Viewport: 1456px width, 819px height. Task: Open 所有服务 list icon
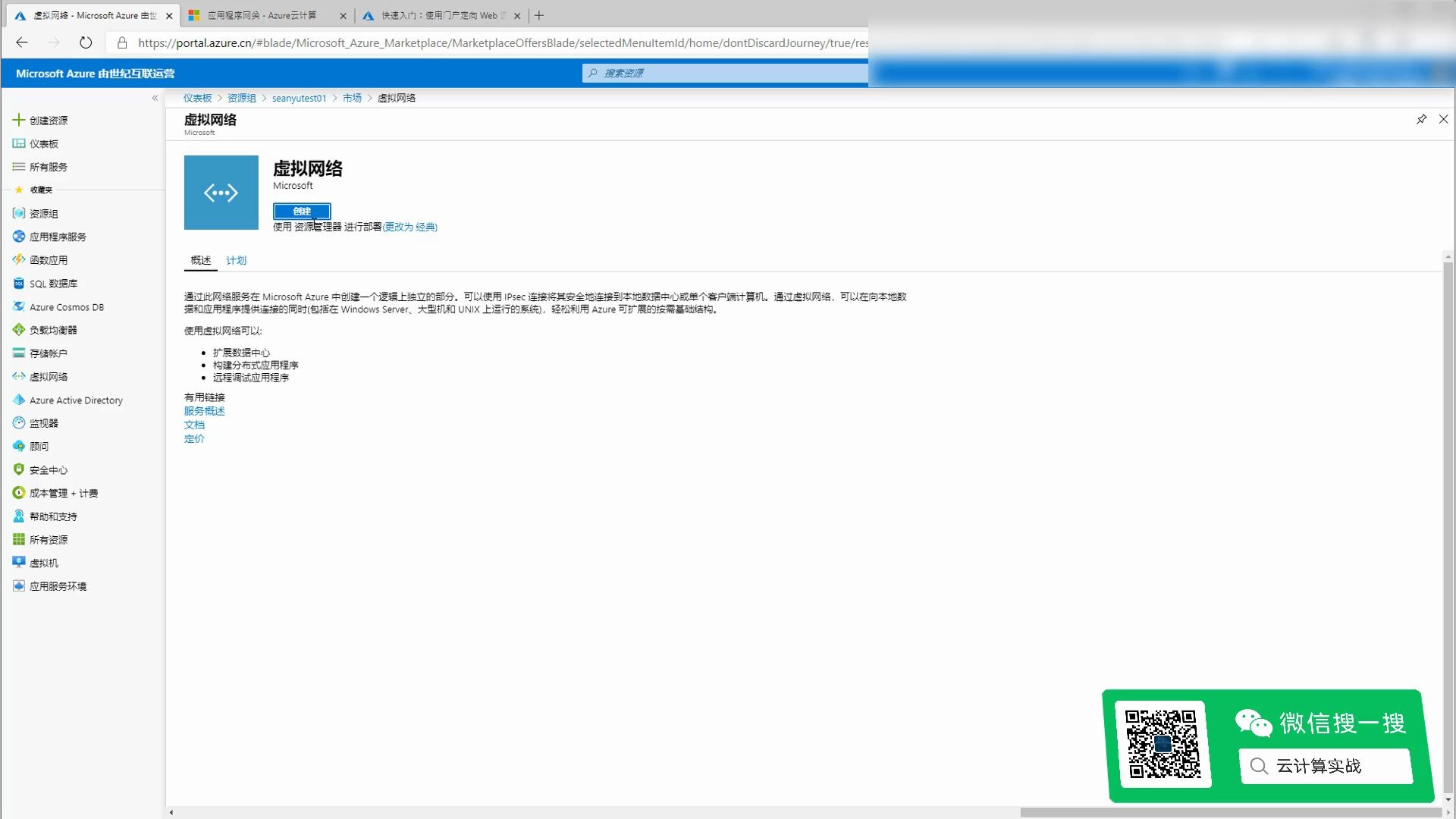click(19, 167)
